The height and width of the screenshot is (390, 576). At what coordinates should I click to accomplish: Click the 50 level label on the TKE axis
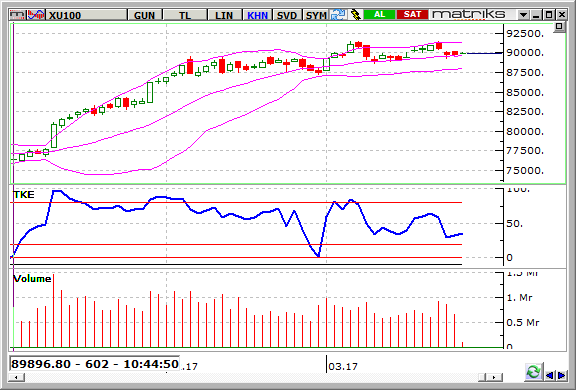pos(515,224)
